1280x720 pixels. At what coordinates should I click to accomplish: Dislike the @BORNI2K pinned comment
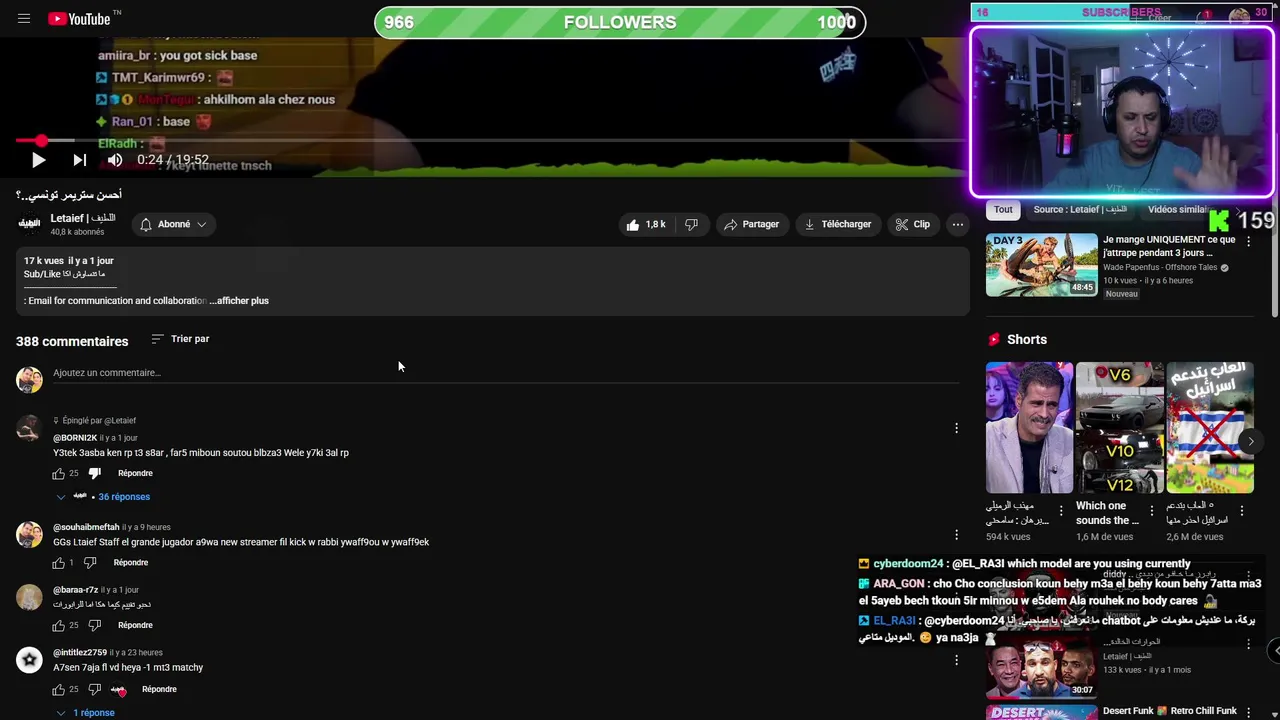[x=95, y=473]
